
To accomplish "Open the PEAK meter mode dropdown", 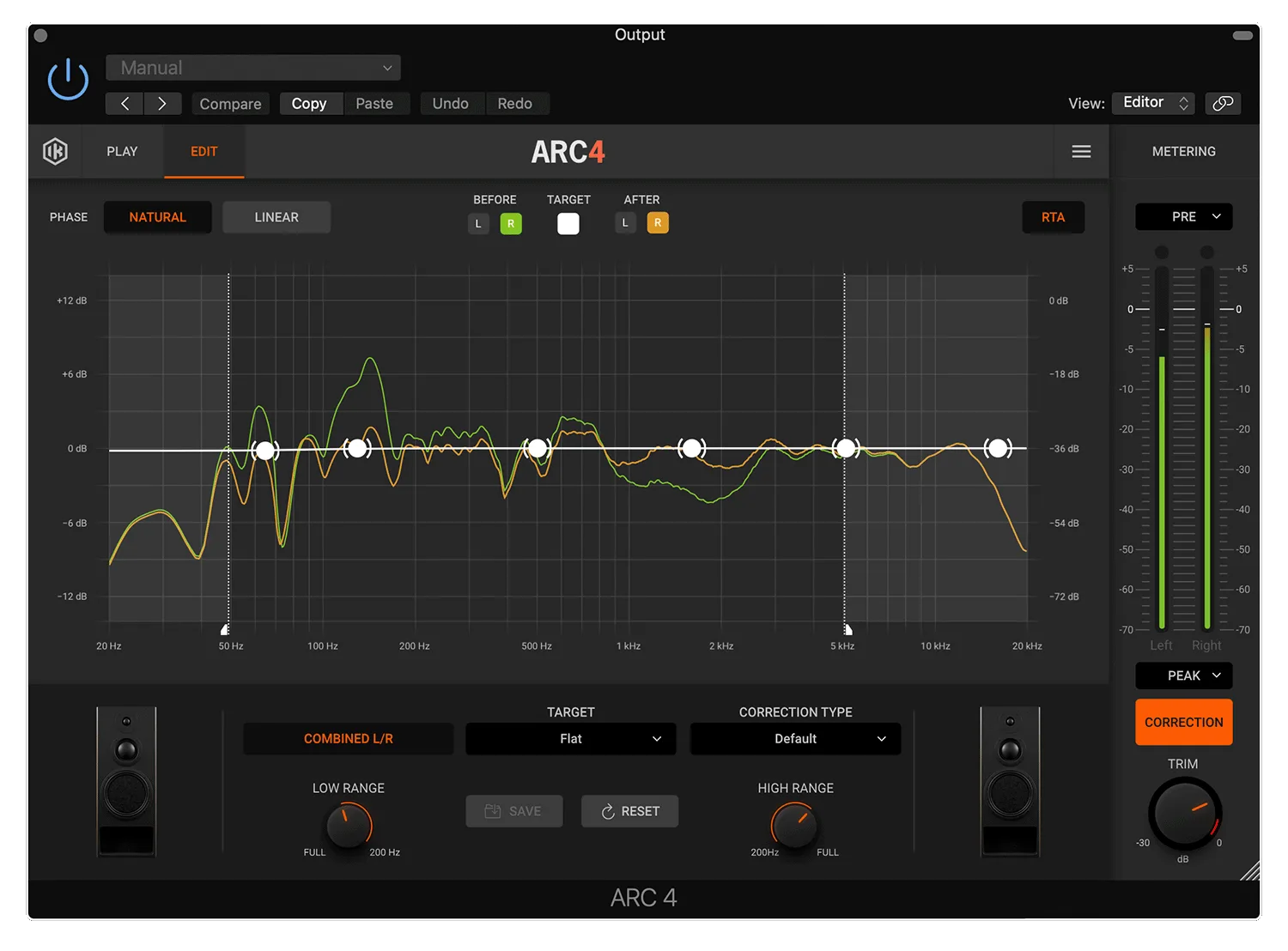I will pos(1184,675).
